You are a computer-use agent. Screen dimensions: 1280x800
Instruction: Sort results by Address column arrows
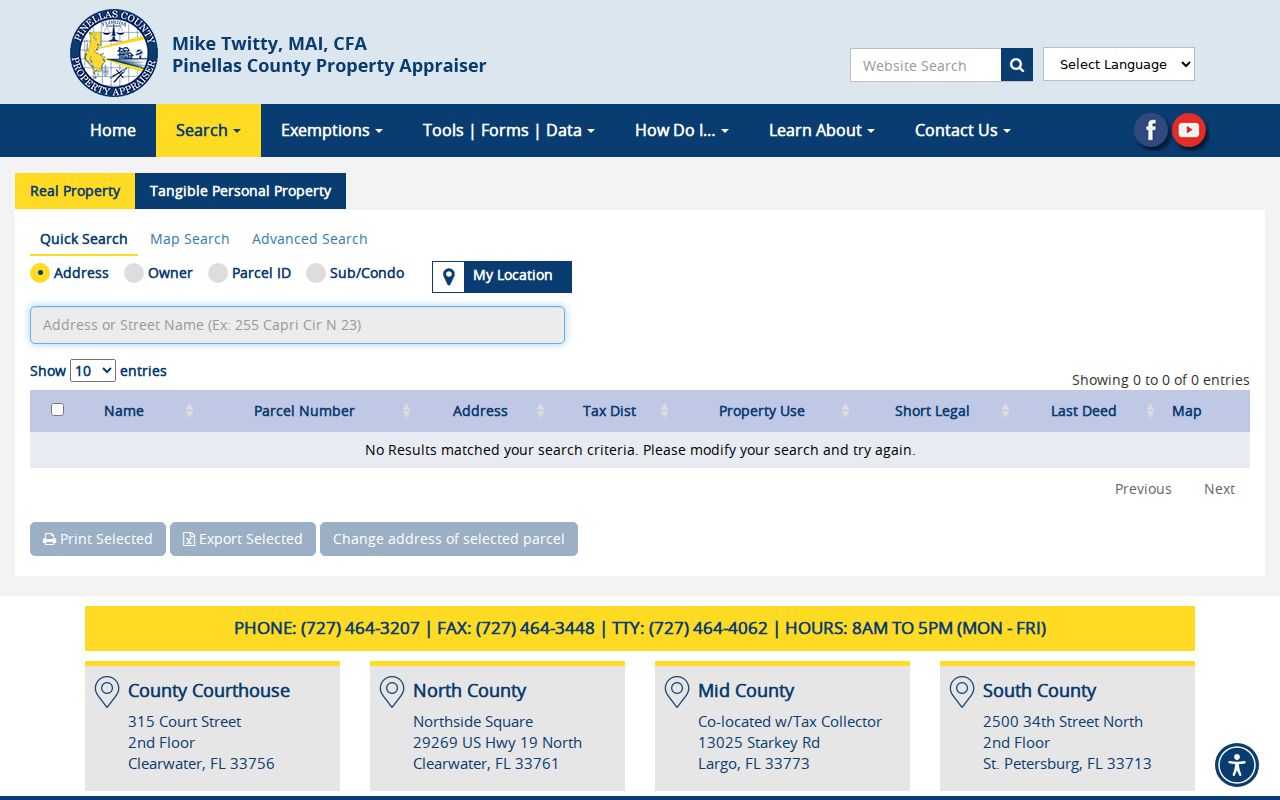click(540, 411)
